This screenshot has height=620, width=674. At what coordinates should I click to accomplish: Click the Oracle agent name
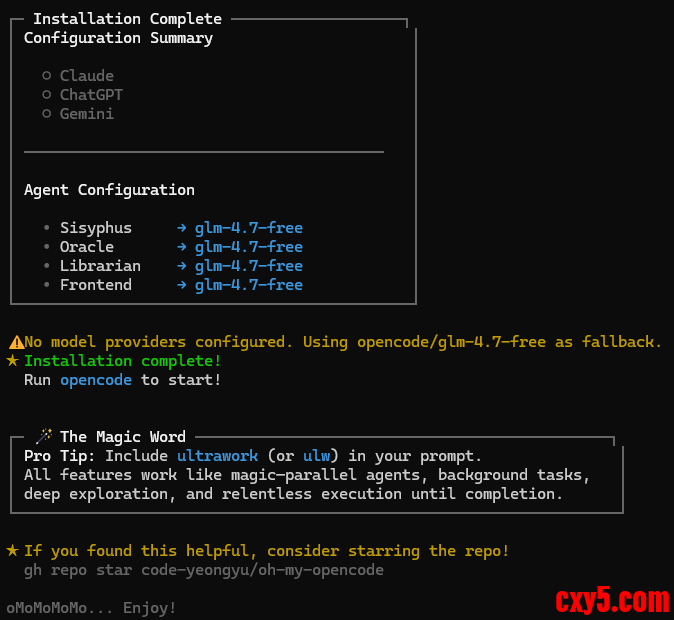tap(87, 247)
